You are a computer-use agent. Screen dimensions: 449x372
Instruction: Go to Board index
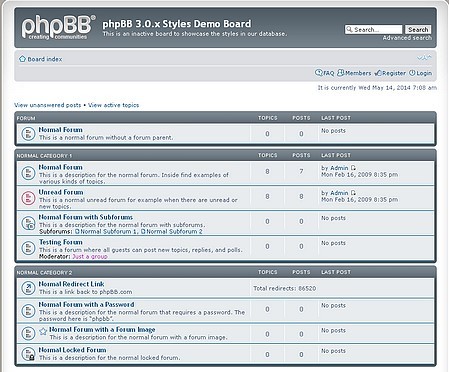[x=45, y=59]
